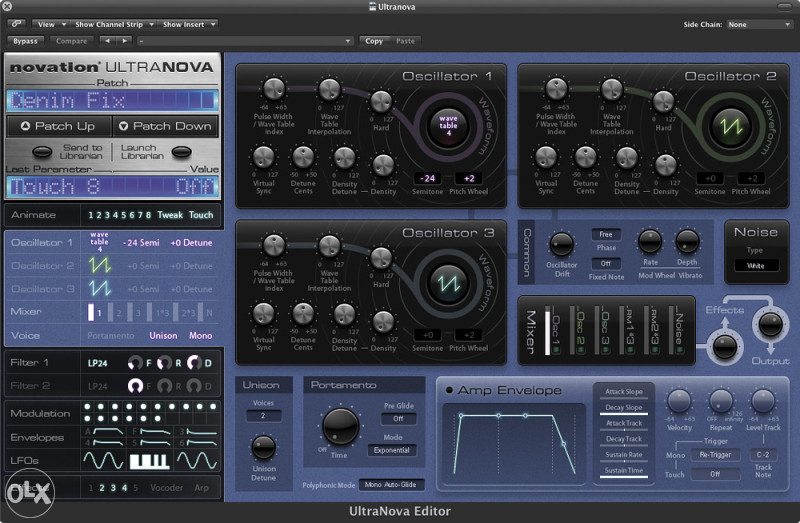Click Oscillator 1 Density knob
The width and height of the screenshot is (800, 523).
(383, 165)
